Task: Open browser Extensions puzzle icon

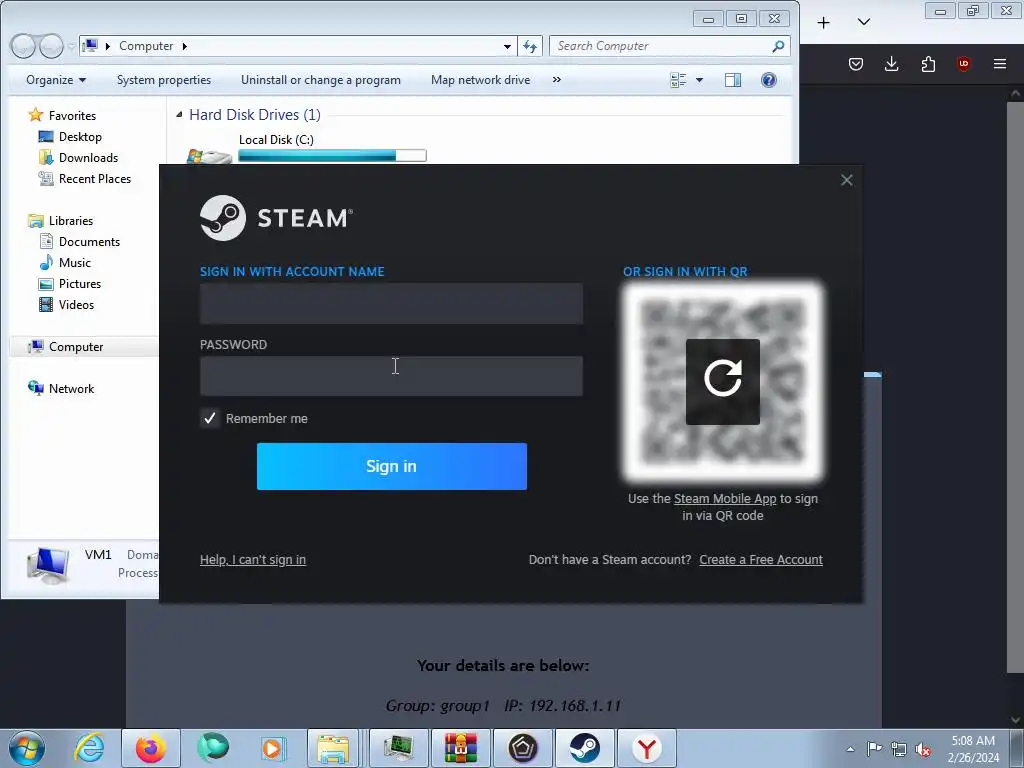Action: coord(928,64)
